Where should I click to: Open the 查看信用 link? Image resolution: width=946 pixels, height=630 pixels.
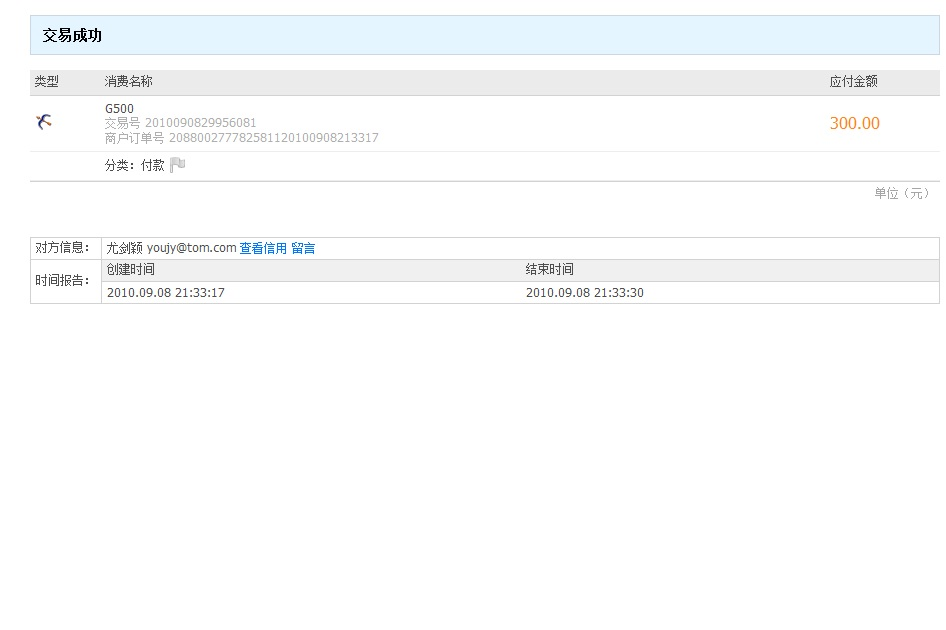coord(263,248)
